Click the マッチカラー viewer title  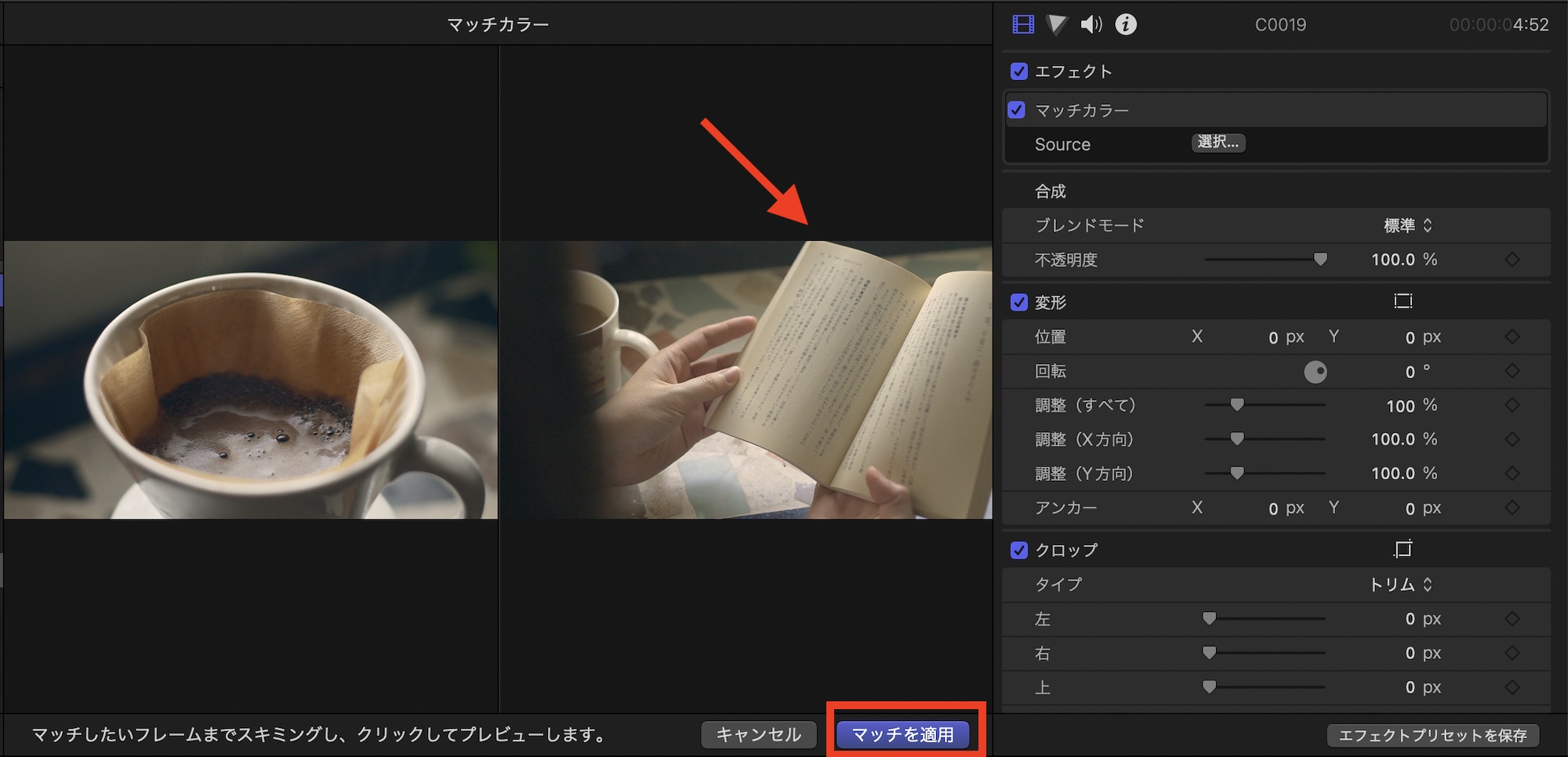498,25
